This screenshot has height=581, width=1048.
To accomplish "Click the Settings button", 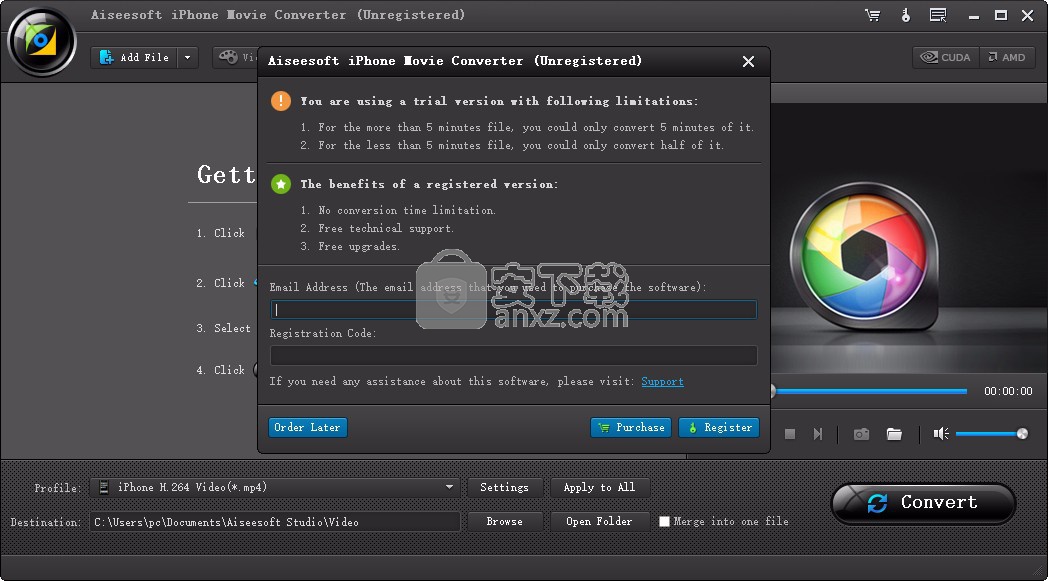I will click(x=505, y=487).
